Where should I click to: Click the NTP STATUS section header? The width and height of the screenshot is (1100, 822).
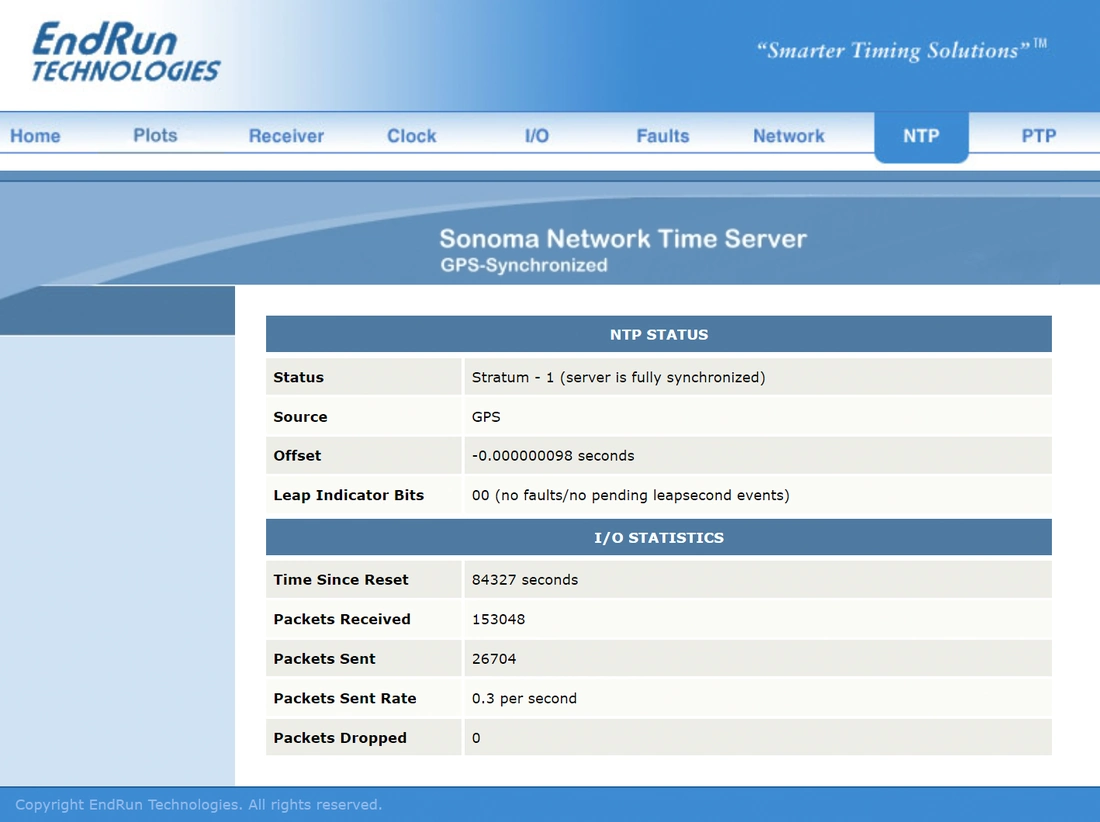point(659,335)
